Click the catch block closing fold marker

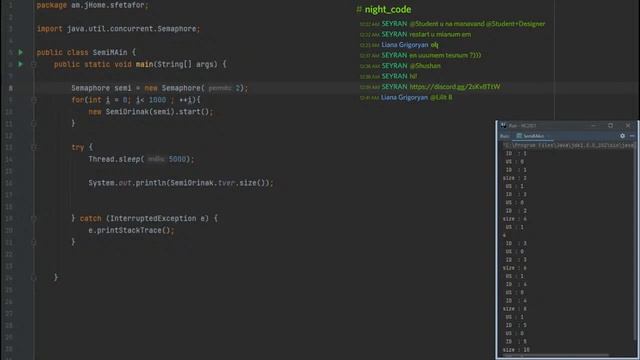[34, 242]
